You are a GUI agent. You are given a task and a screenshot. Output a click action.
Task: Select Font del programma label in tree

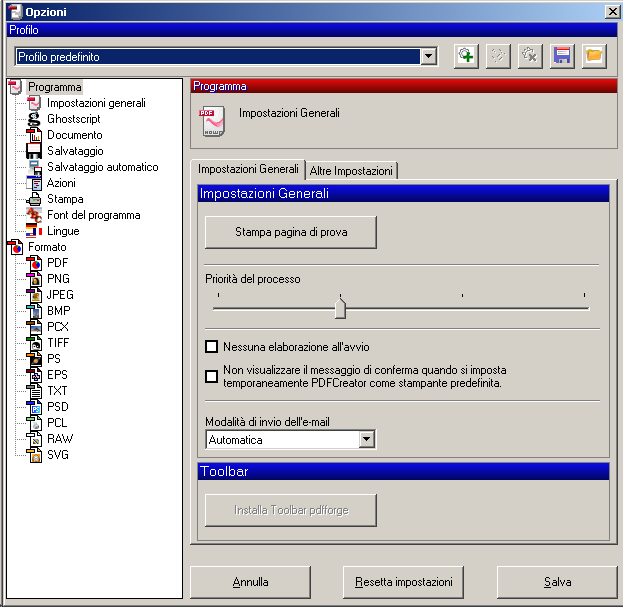[94, 215]
